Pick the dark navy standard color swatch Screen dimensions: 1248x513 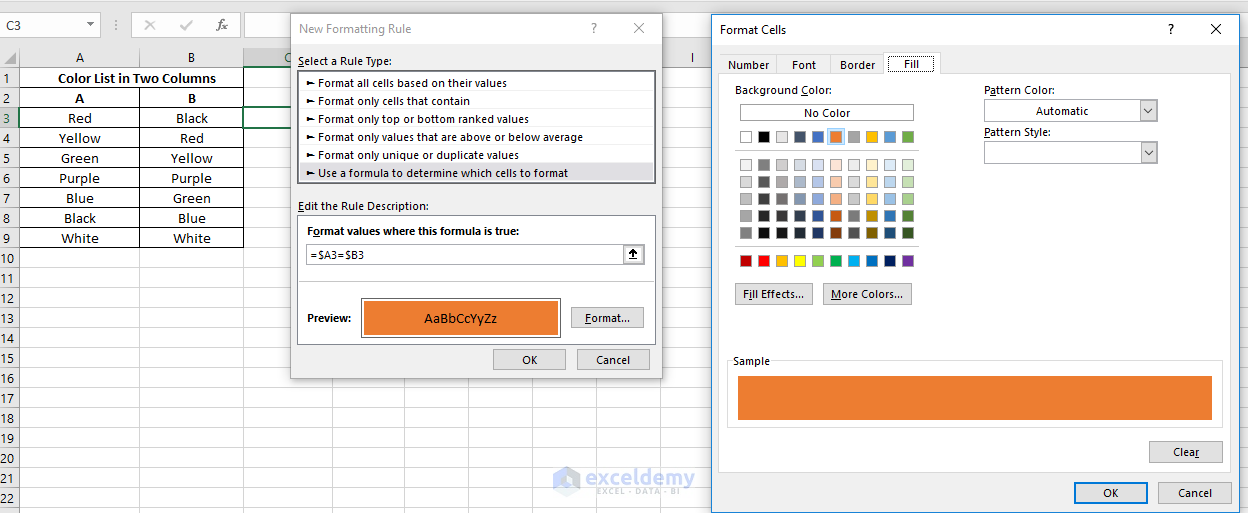pos(890,261)
